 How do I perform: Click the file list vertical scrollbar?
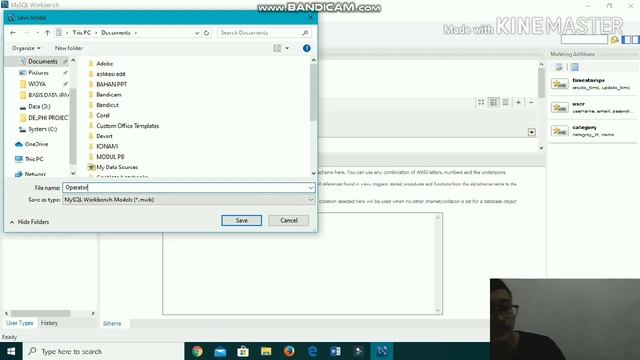(x=313, y=93)
